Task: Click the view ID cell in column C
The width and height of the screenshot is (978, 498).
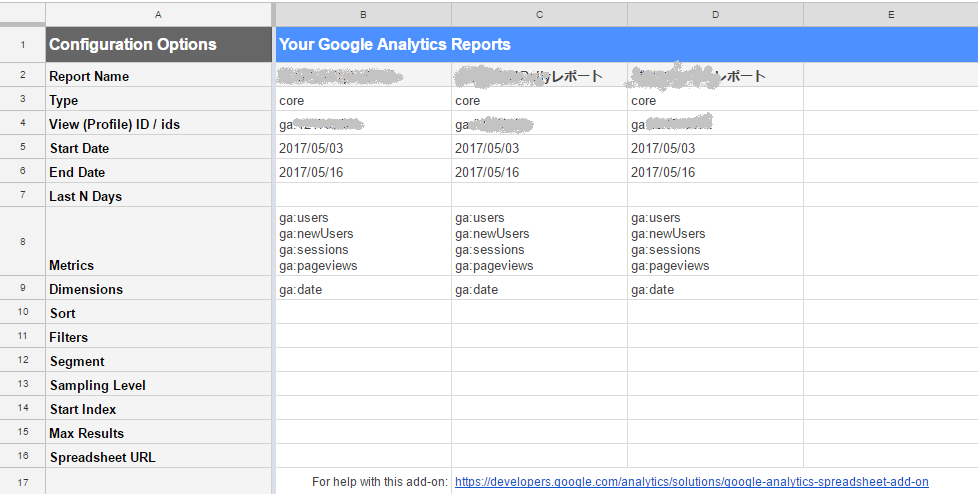Action: click(540, 124)
